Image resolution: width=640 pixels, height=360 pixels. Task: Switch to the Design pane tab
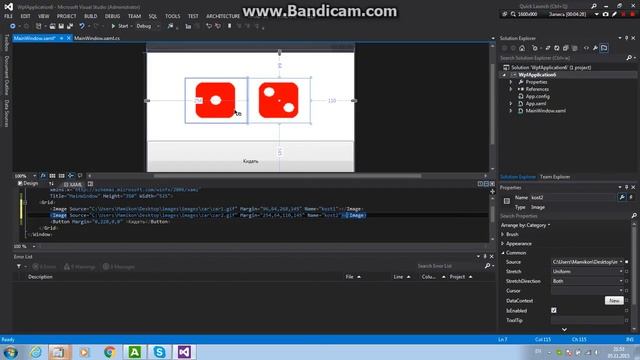tap(28, 184)
